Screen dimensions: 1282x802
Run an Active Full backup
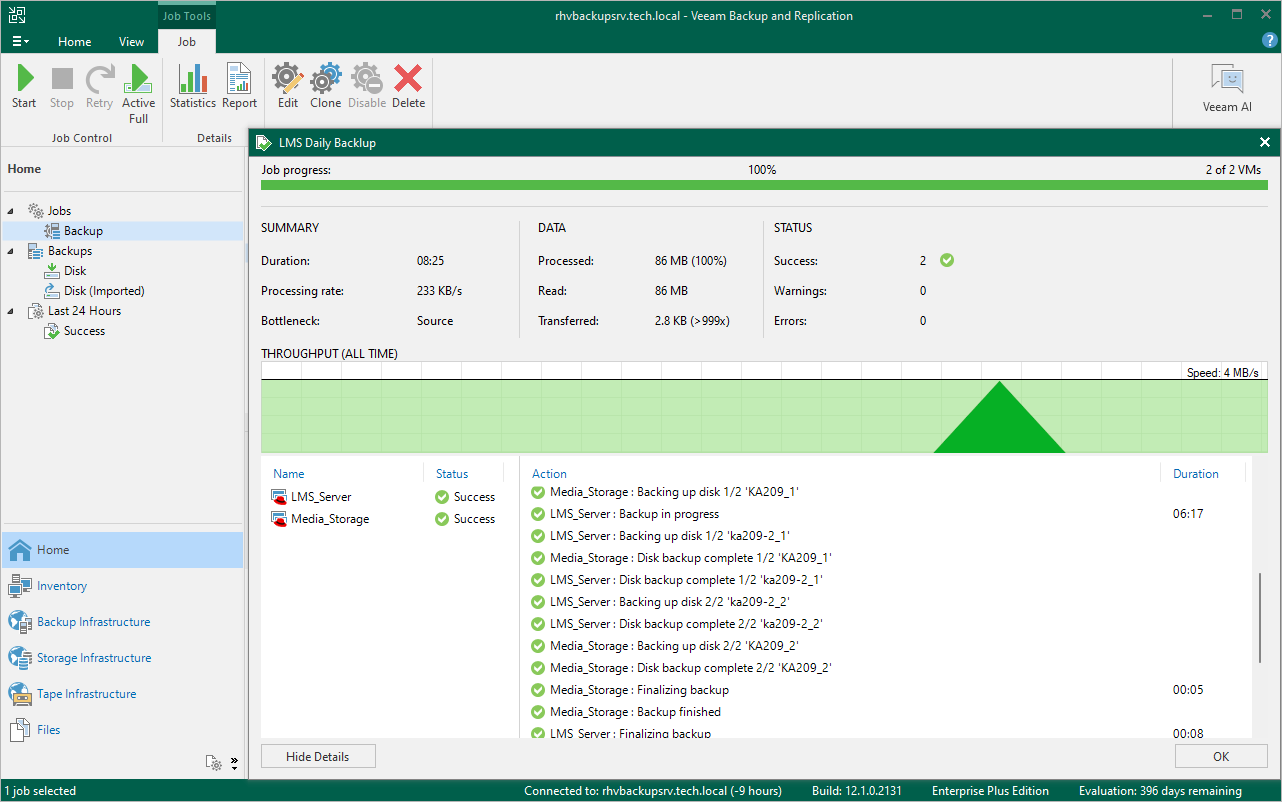pos(139,94)
